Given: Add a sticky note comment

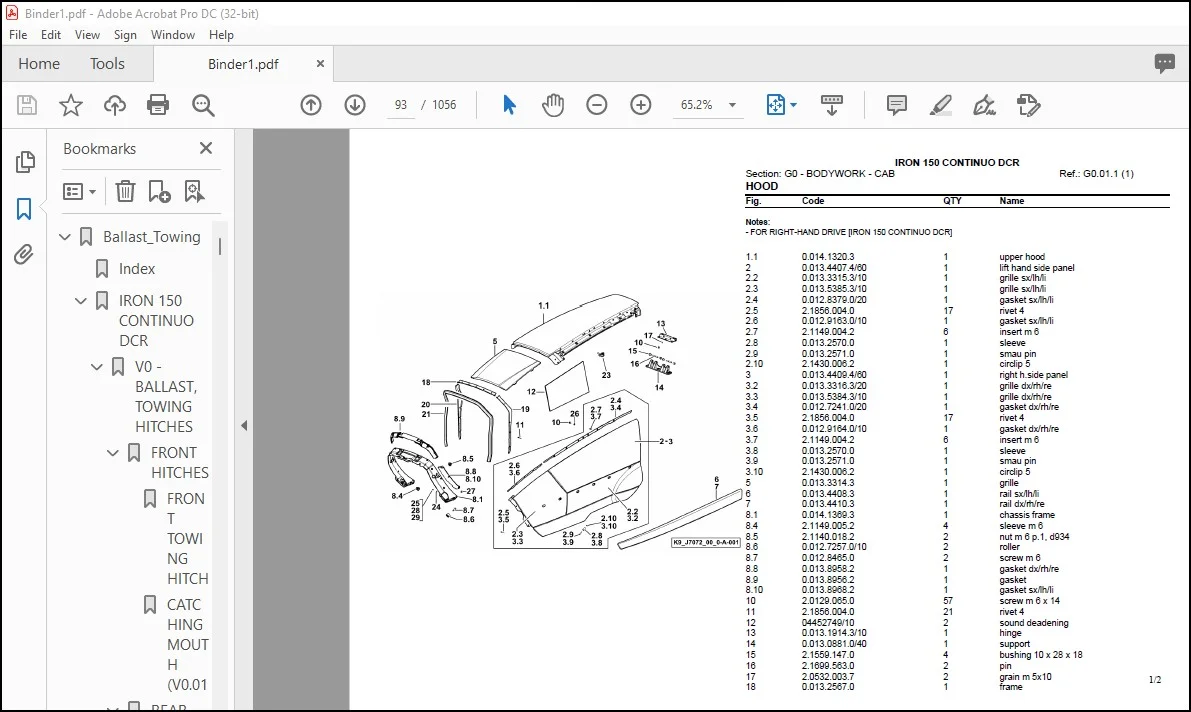Looking at the screenshot, I should [x=896, y=105].
